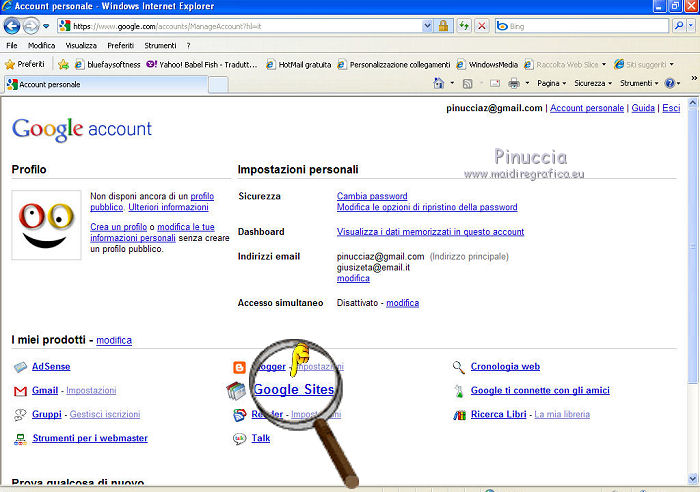Click the Reader product icon
Viewport: 700px width, 492px height.
coord(239,415)
